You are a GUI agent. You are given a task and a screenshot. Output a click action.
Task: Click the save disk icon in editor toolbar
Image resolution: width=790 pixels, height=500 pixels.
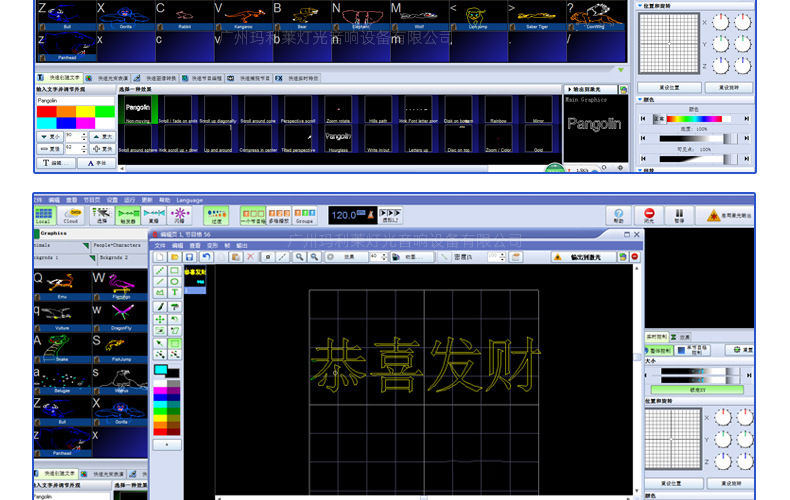(x=189, y=257)
